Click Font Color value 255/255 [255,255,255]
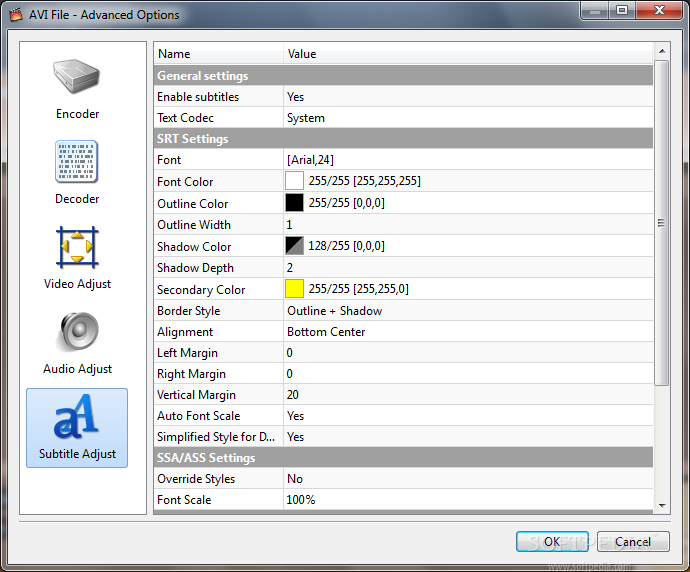This screenshot has height=572, width=690. coord(364,180)
